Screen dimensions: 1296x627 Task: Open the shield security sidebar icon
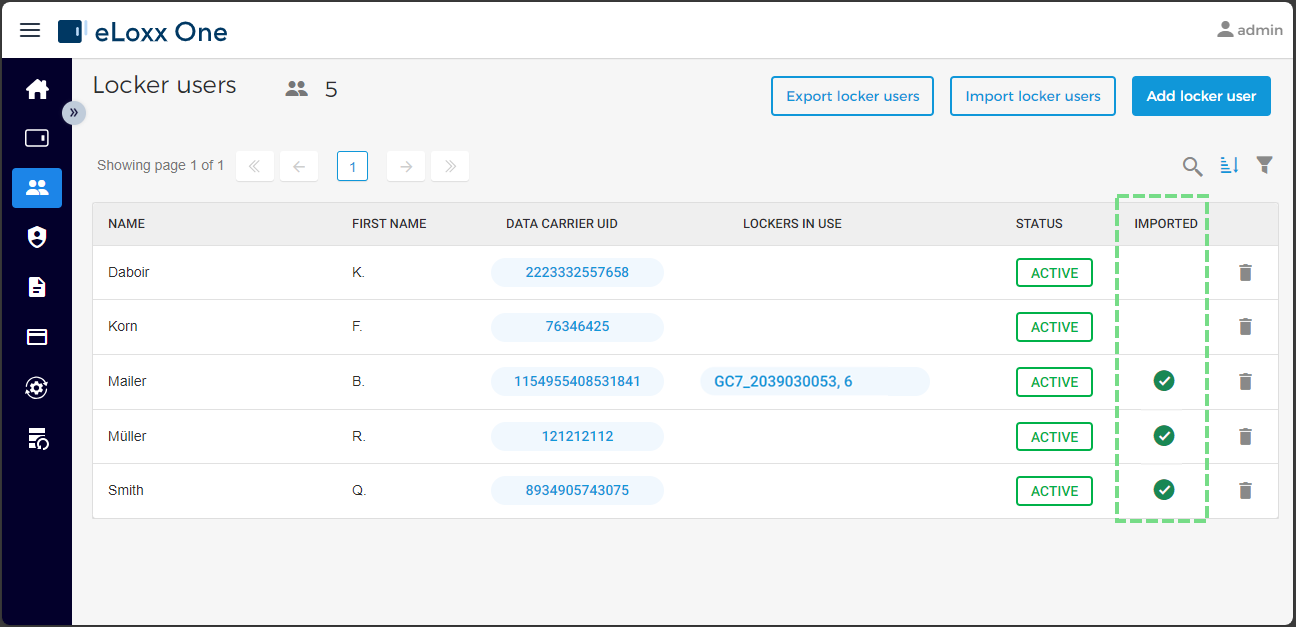point(37,237)
